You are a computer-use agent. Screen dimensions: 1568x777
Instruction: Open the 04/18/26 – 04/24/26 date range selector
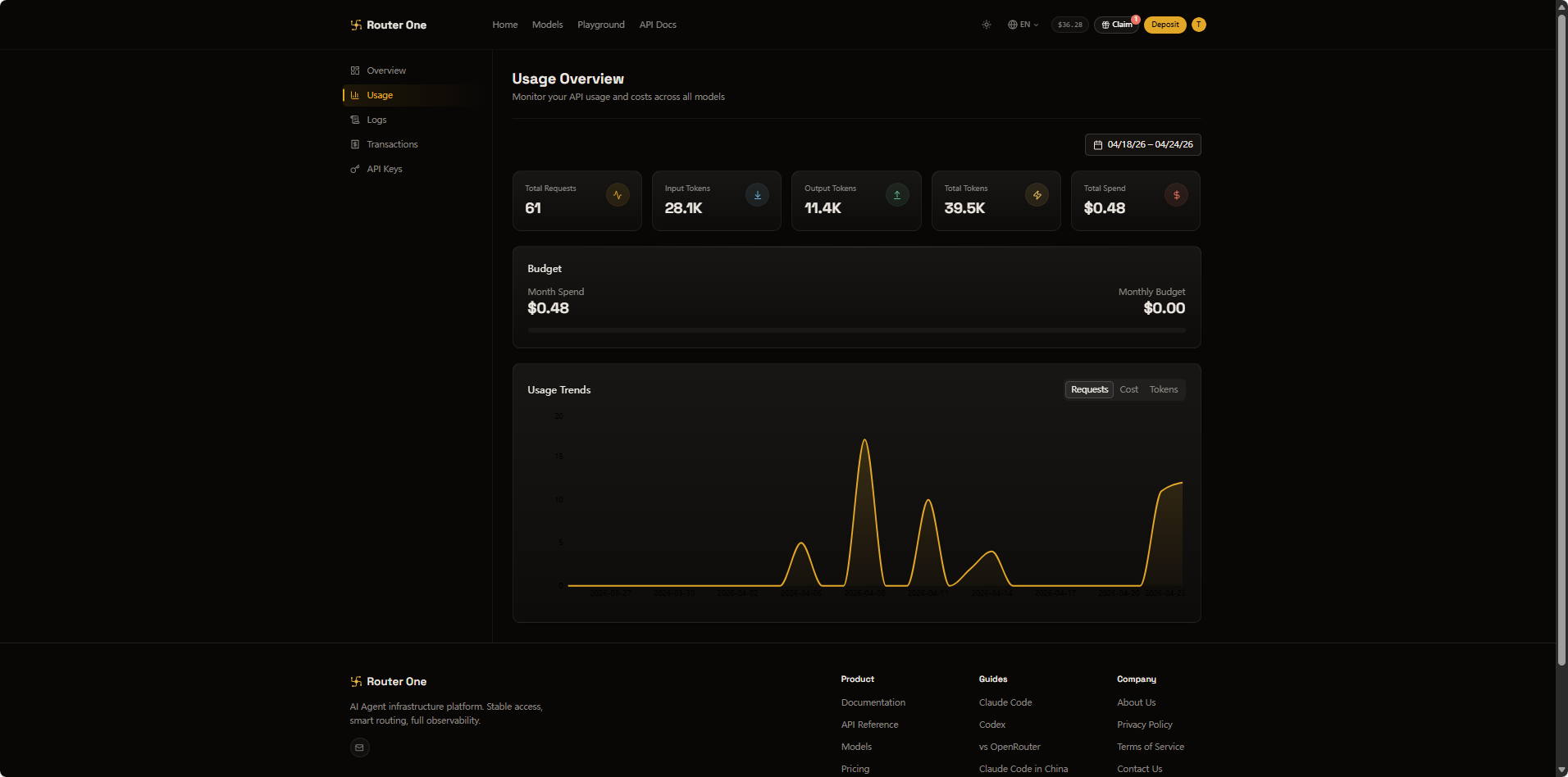point(1148,144)
